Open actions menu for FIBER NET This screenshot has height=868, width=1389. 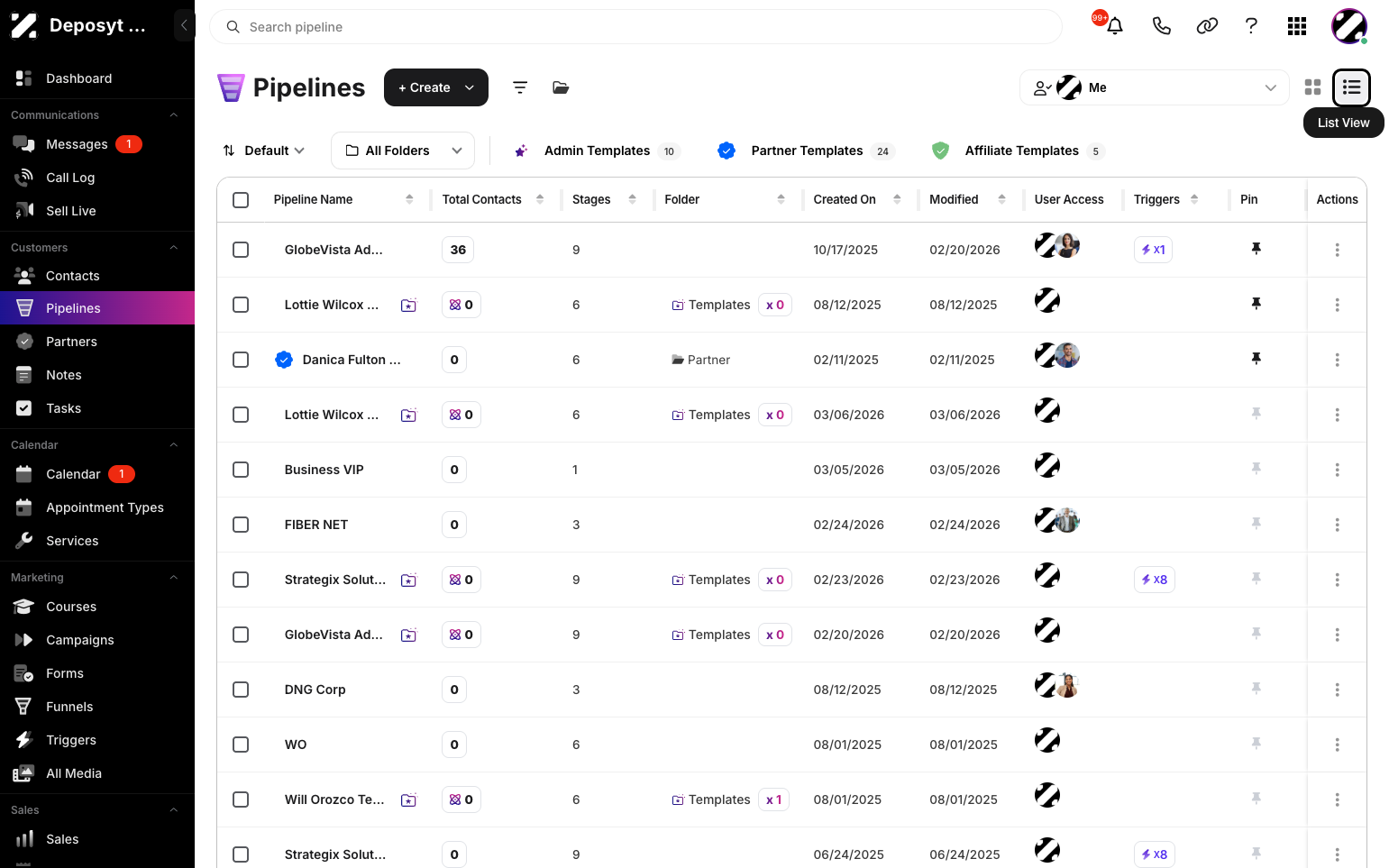pos(1337,525)
